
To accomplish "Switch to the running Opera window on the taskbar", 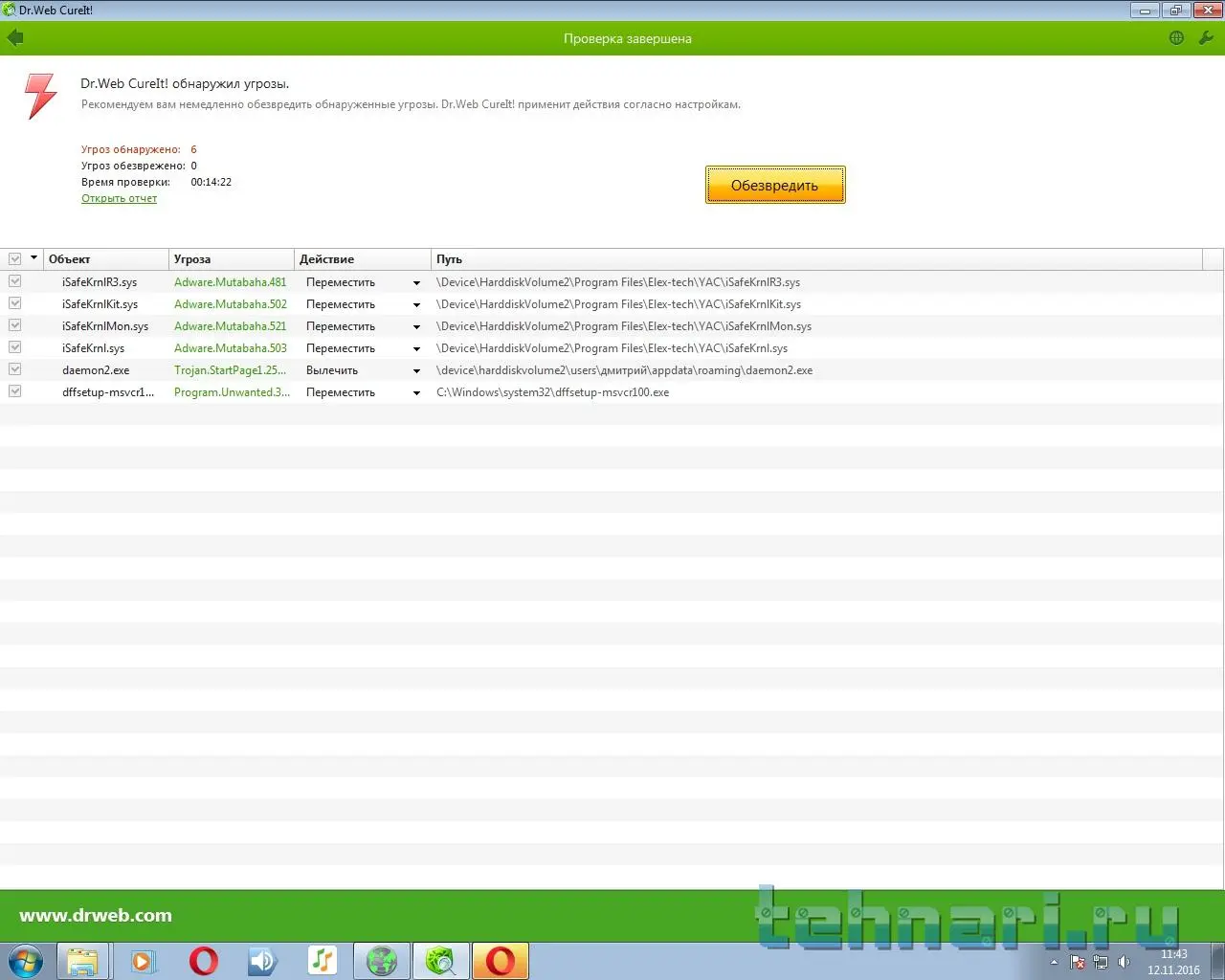I will point(501,961).
